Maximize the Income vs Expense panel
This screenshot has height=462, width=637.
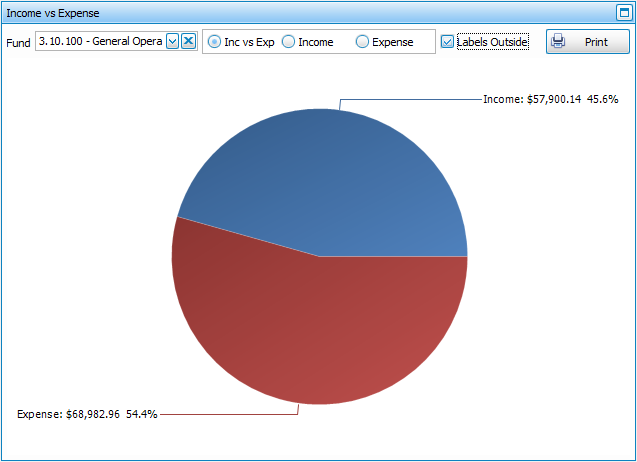[624, 13]
